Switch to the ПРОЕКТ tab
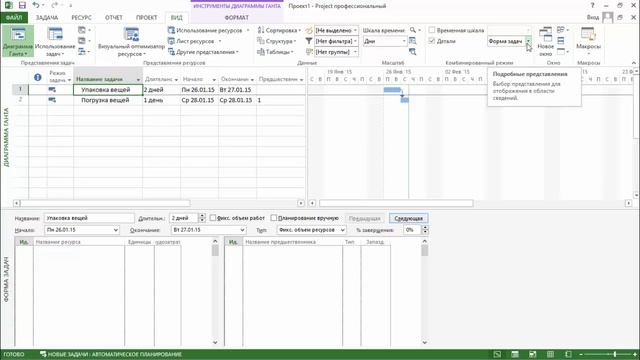Image resolution: width=640 pixels, height=360 pixels. pyautogui.click(x=147, y=18)
